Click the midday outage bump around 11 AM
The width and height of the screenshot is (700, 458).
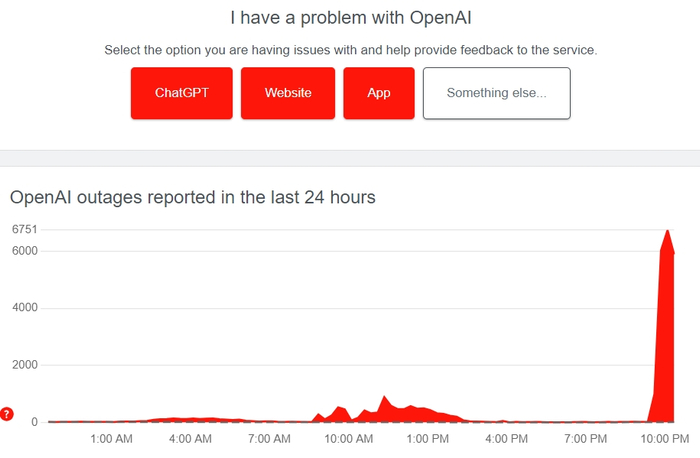(x=386, y=406)
